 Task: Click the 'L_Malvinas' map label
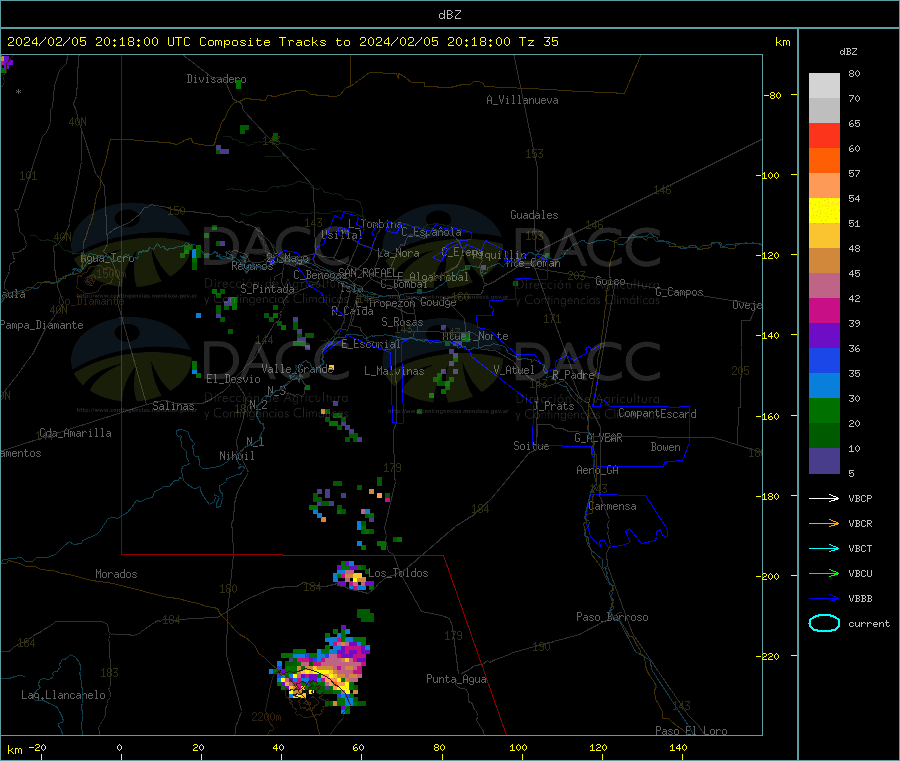(394, 371)
